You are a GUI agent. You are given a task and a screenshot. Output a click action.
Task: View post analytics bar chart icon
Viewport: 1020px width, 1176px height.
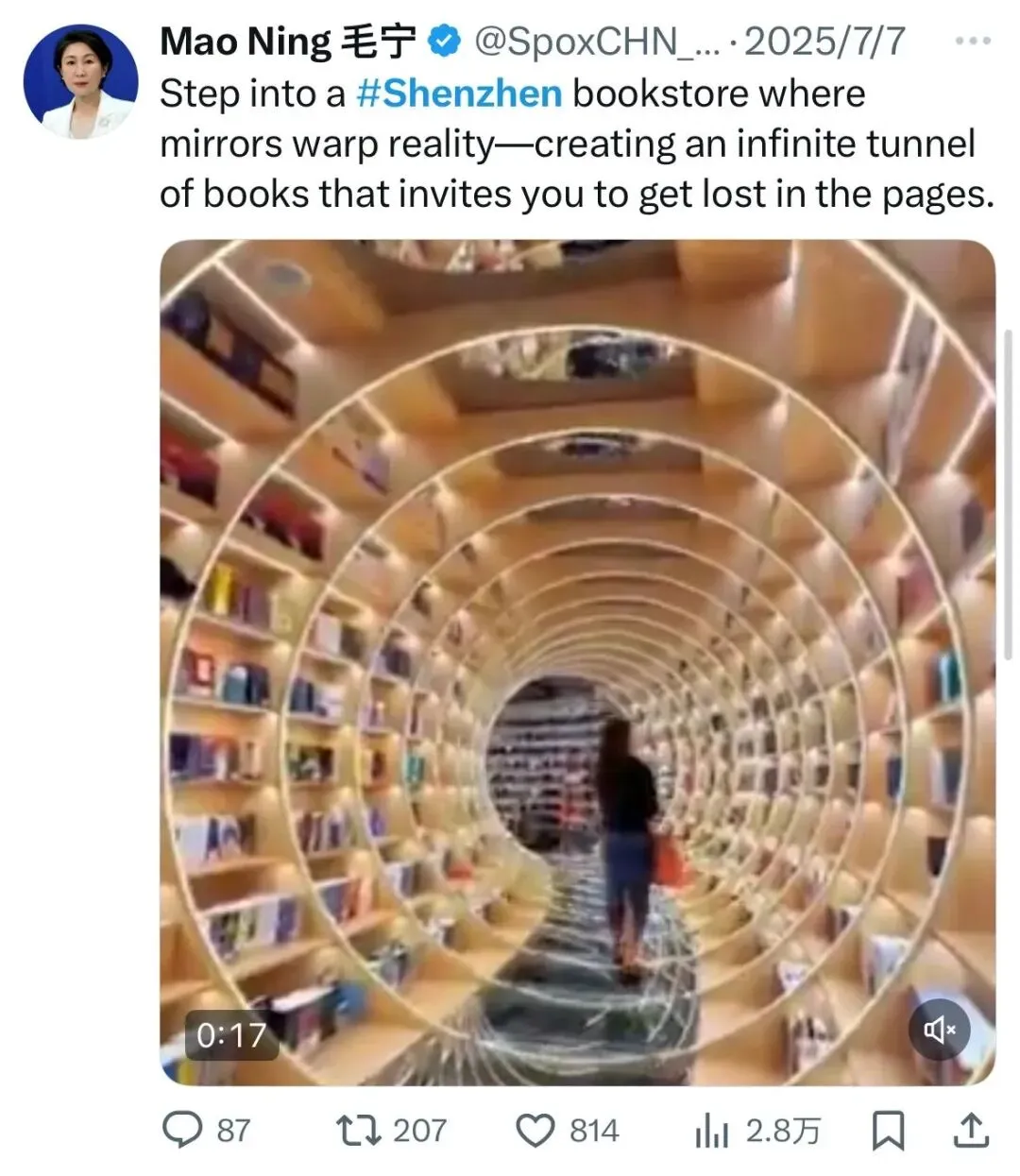[711, 1131]
